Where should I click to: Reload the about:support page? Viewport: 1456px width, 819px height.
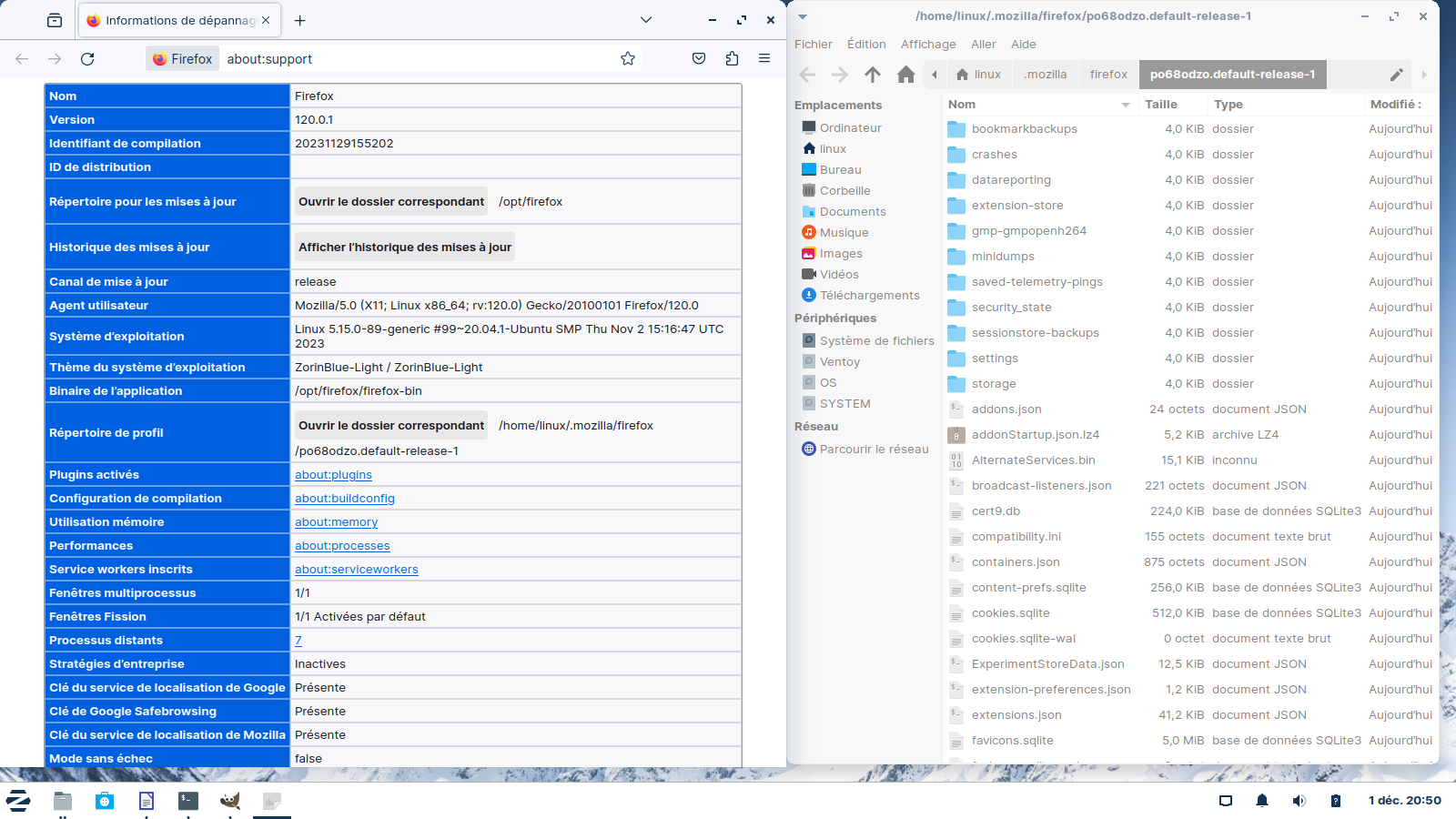87,59
